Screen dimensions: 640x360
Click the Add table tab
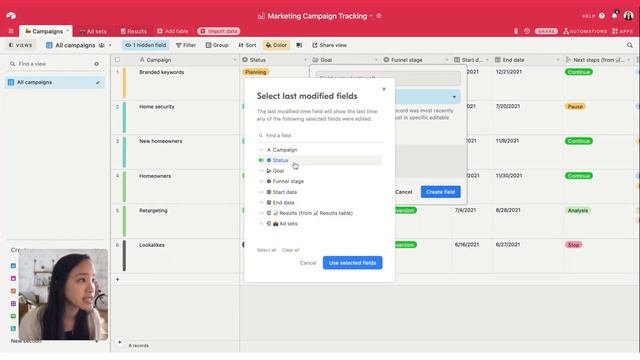(x=173, y=31)
